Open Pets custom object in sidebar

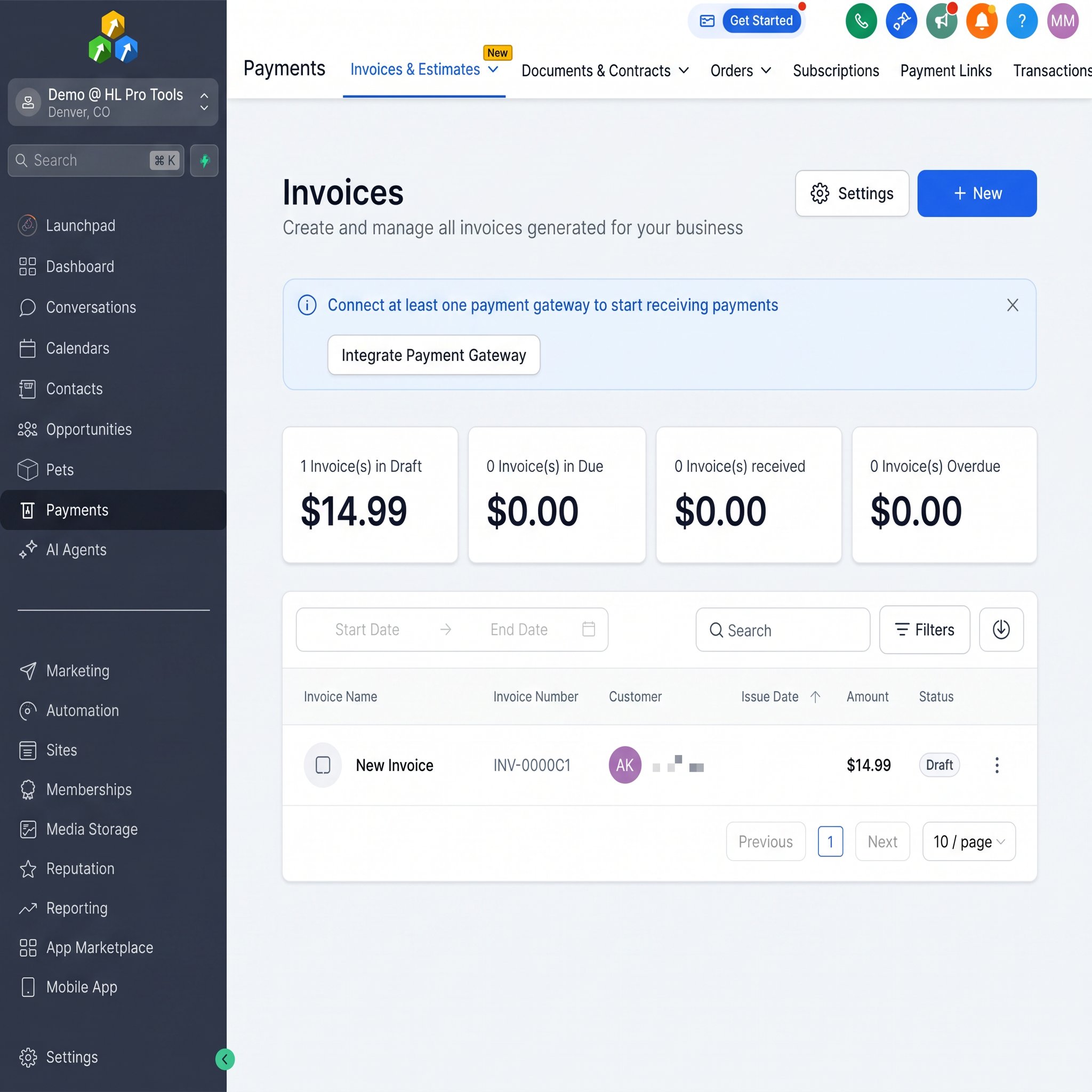[x=46, y=470]
